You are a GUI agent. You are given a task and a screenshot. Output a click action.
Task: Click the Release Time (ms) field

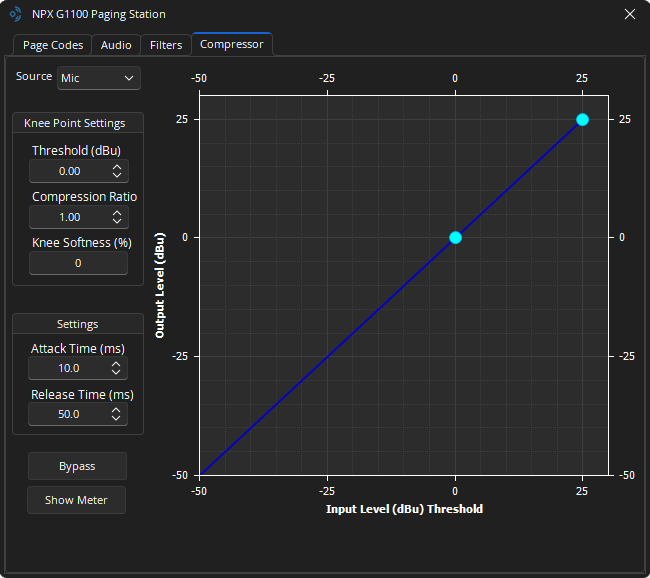point(69,414)
